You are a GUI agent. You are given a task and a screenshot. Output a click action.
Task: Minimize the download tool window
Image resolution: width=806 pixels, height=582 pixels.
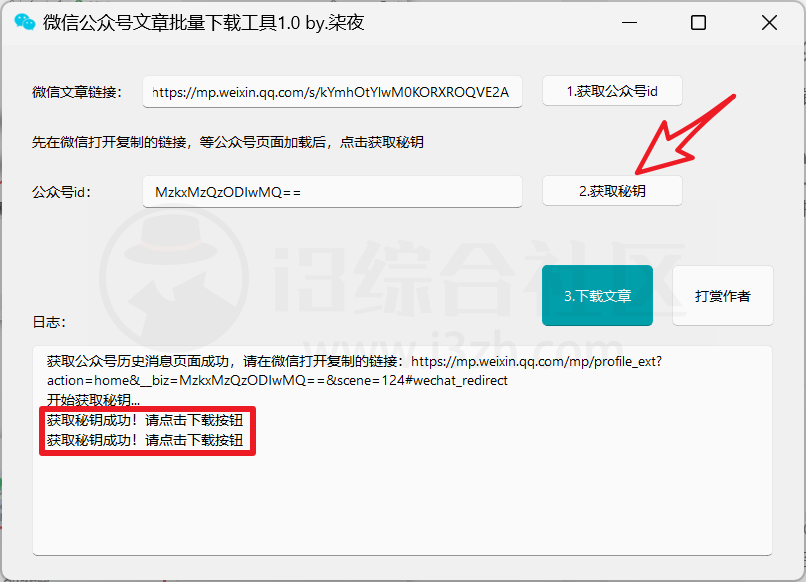[629, 23]
